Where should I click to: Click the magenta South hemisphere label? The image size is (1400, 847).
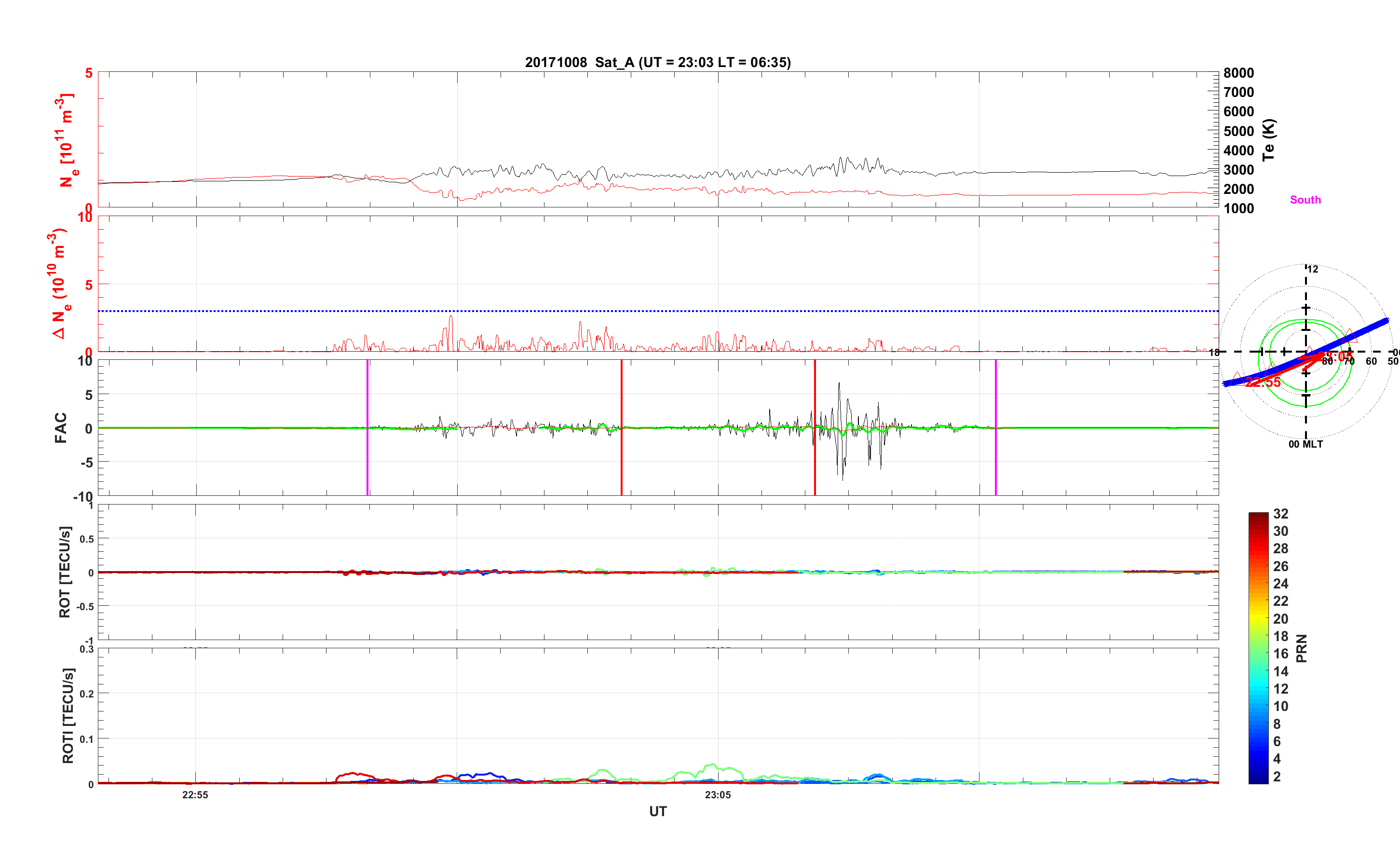1305,200
